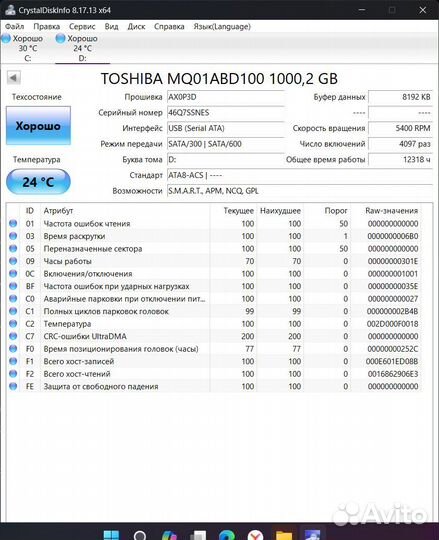Open the Вид menu
Image resolution: width=439 pixels, height=540 pixels.
point(111,27)
